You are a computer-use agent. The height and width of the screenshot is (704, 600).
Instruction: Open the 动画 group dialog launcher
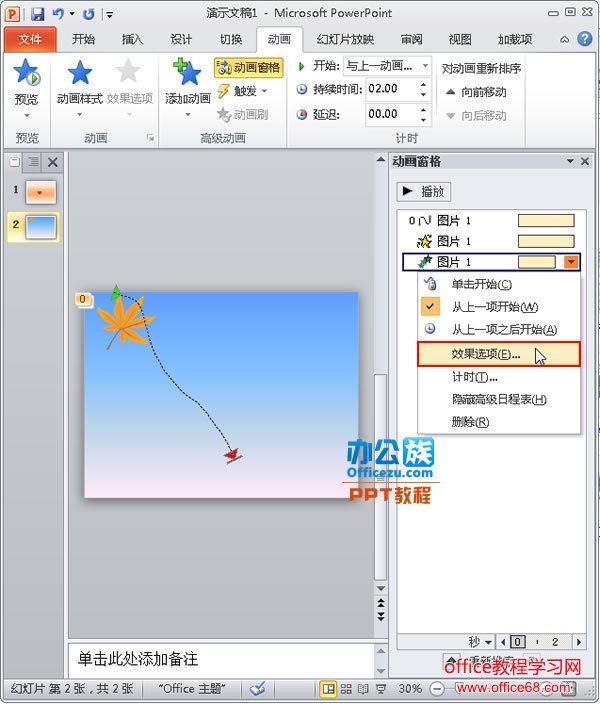150,138
